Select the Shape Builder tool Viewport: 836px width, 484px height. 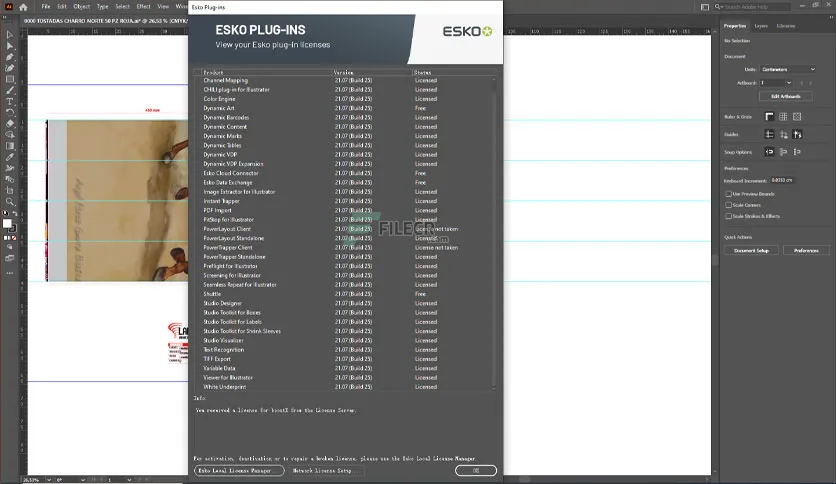tap(10, 135)
